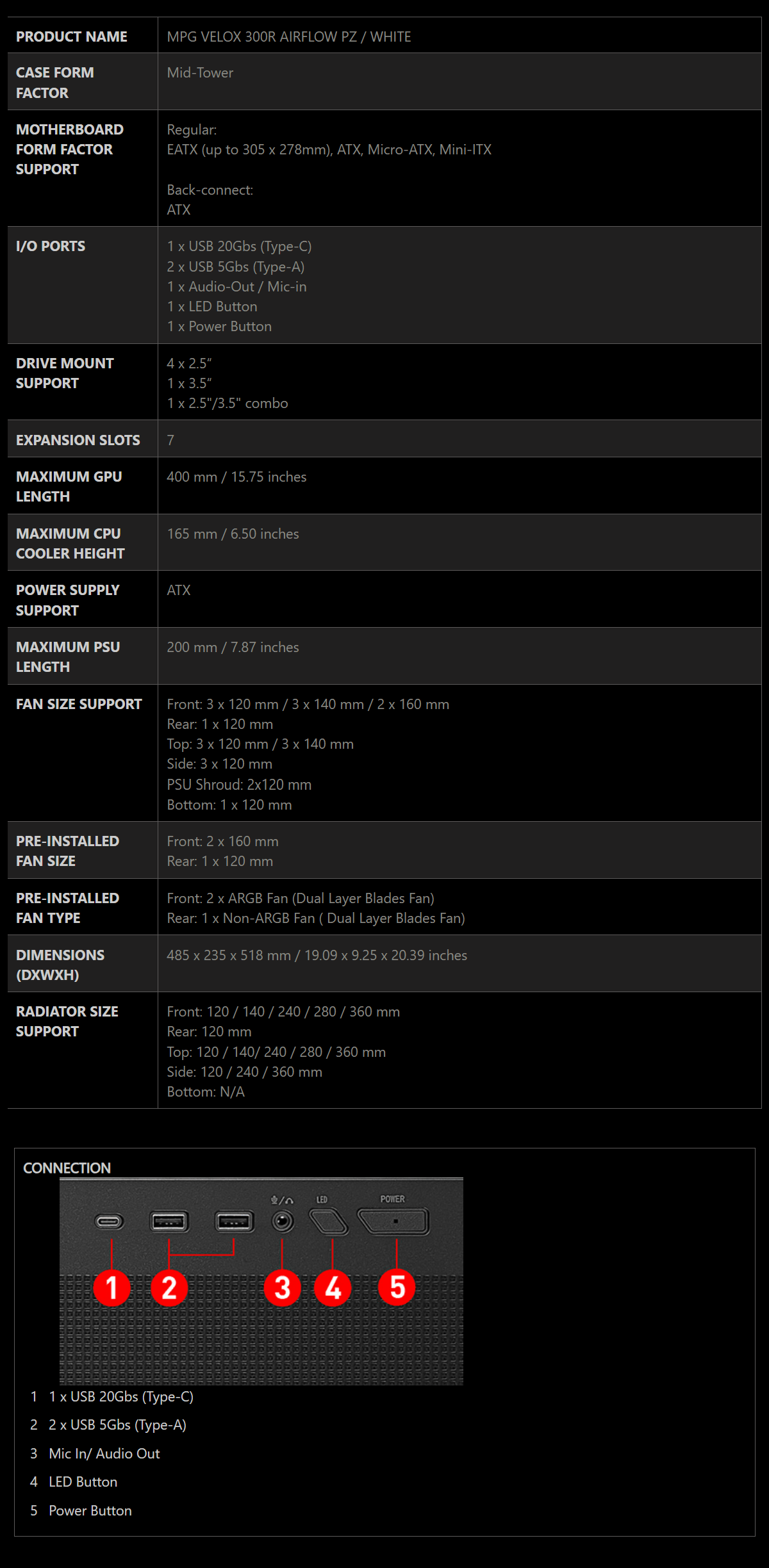Click the LED button in connection image
Viewport: 769px width, 1568px height.
329,1221
